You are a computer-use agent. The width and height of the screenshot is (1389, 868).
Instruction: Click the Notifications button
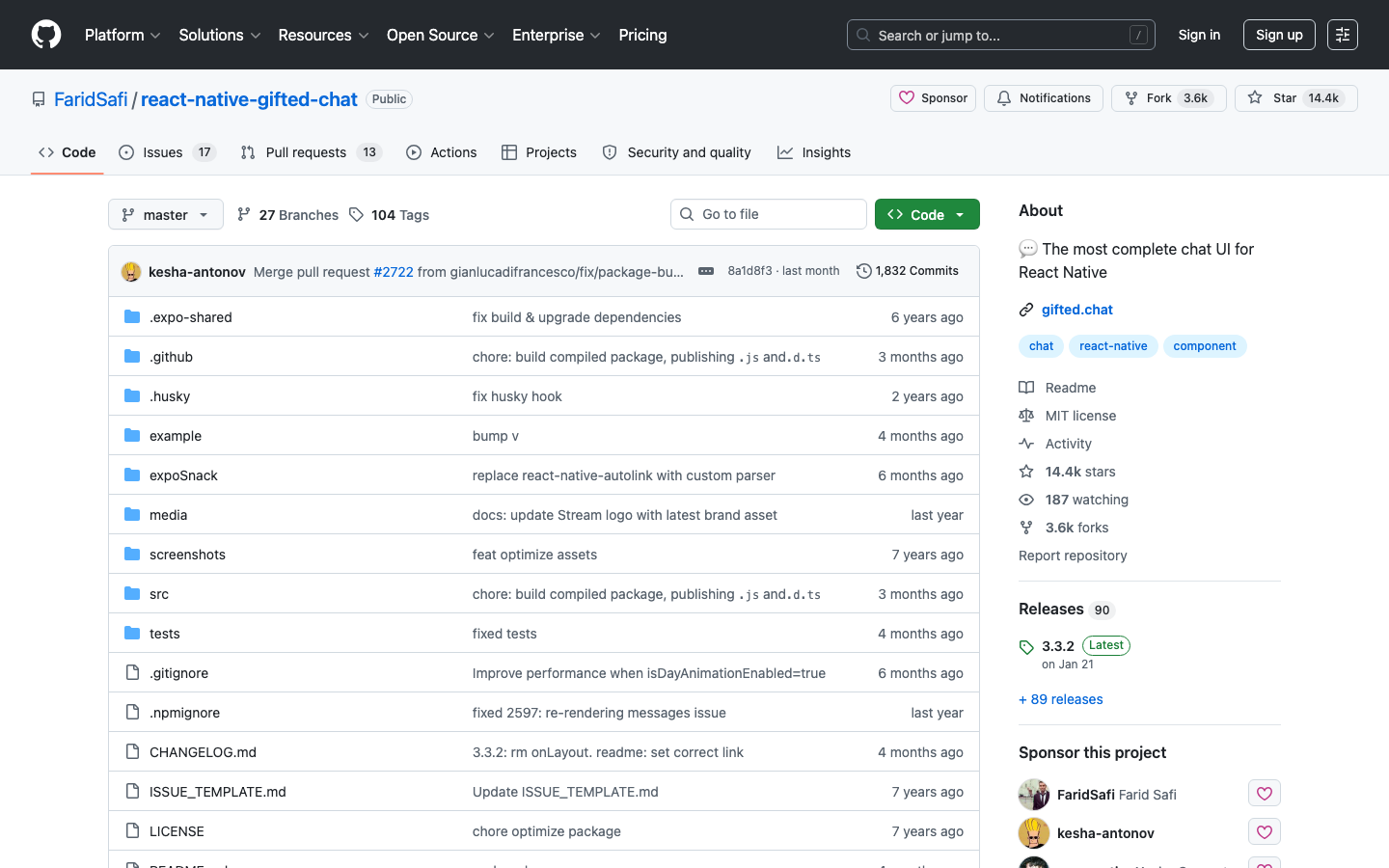point(1044,98)
